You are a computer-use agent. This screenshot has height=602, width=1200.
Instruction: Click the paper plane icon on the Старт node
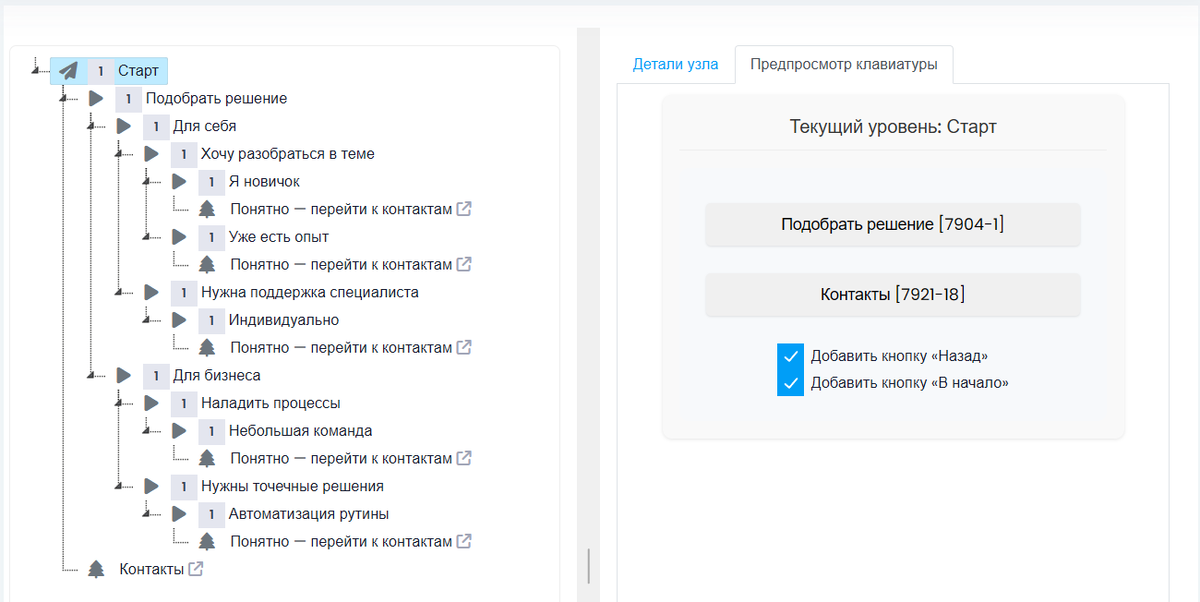[x=67, y=71]
